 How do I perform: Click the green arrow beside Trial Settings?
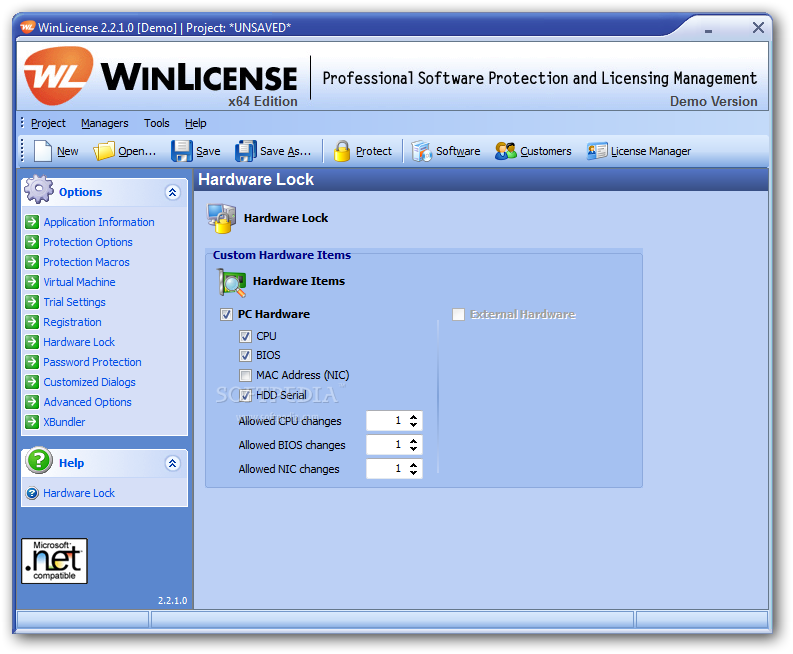click(32, 302)
